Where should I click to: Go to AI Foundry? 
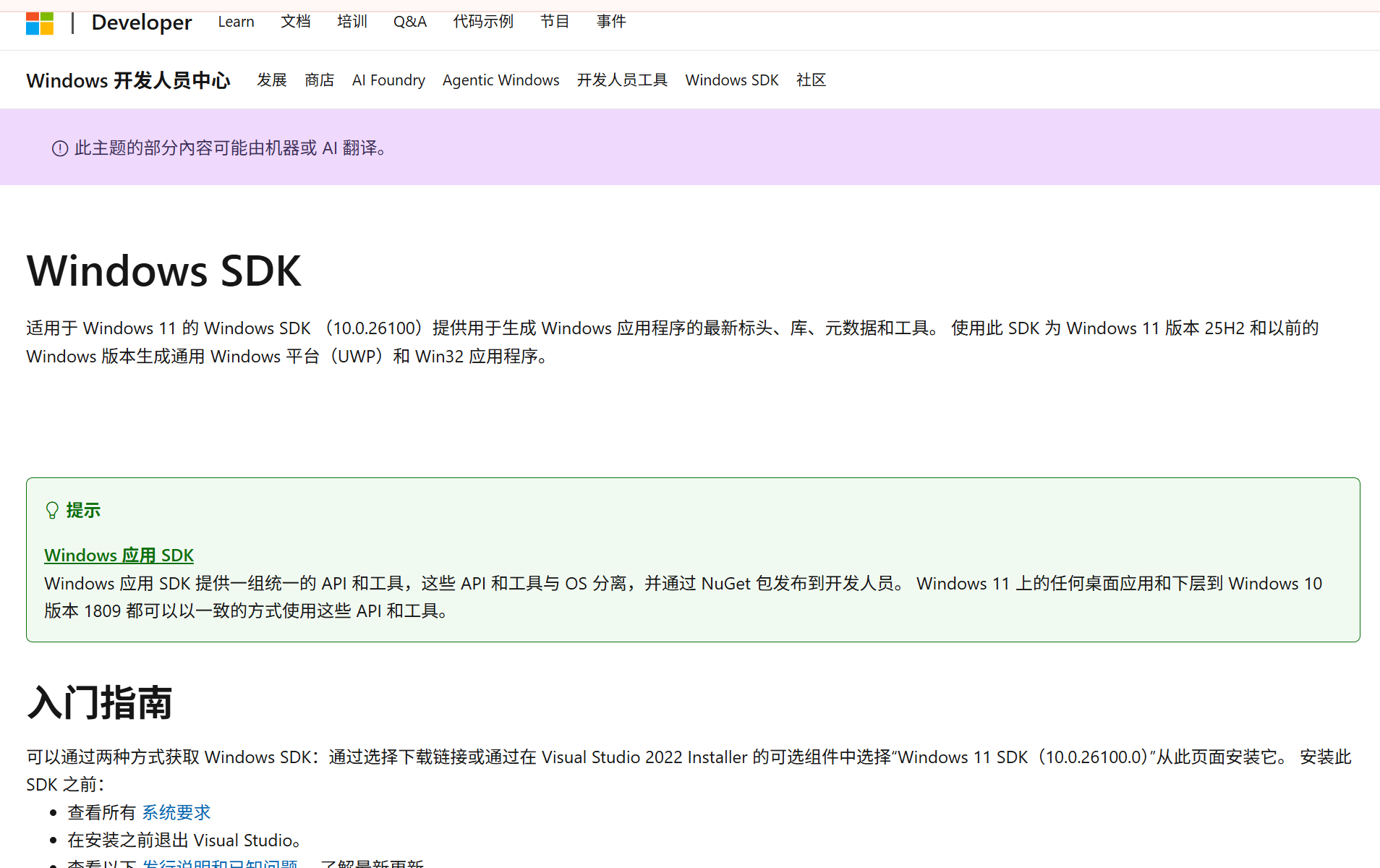tap(388, 80)
